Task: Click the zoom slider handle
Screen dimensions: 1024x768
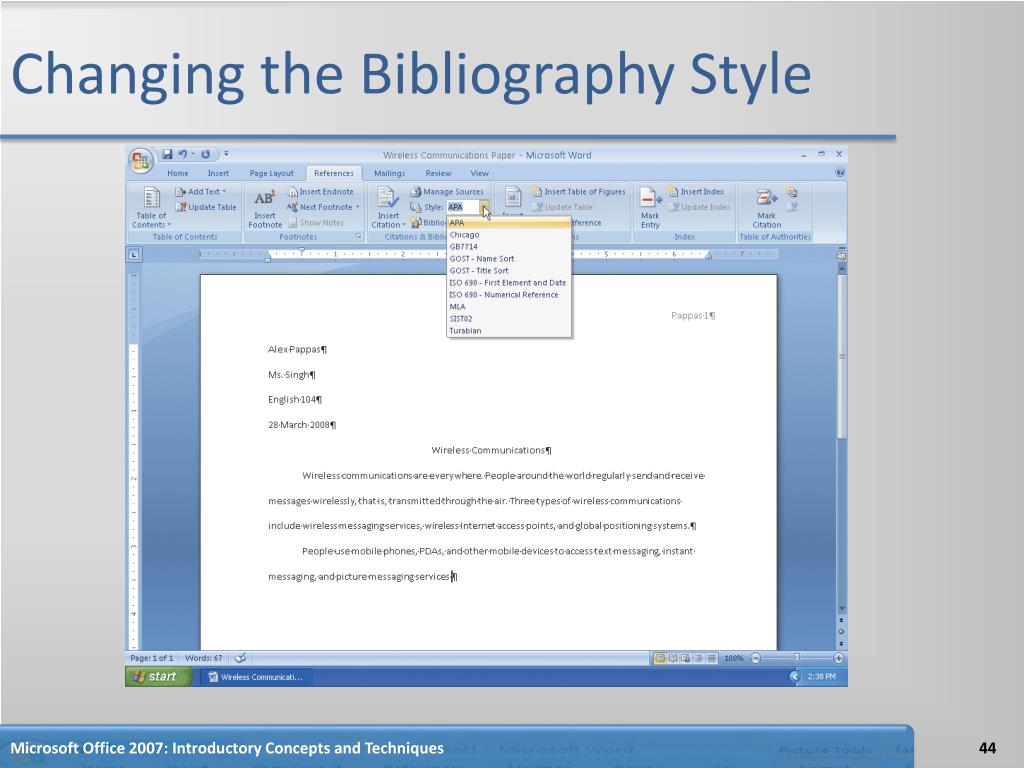Action: coord(797,658)
